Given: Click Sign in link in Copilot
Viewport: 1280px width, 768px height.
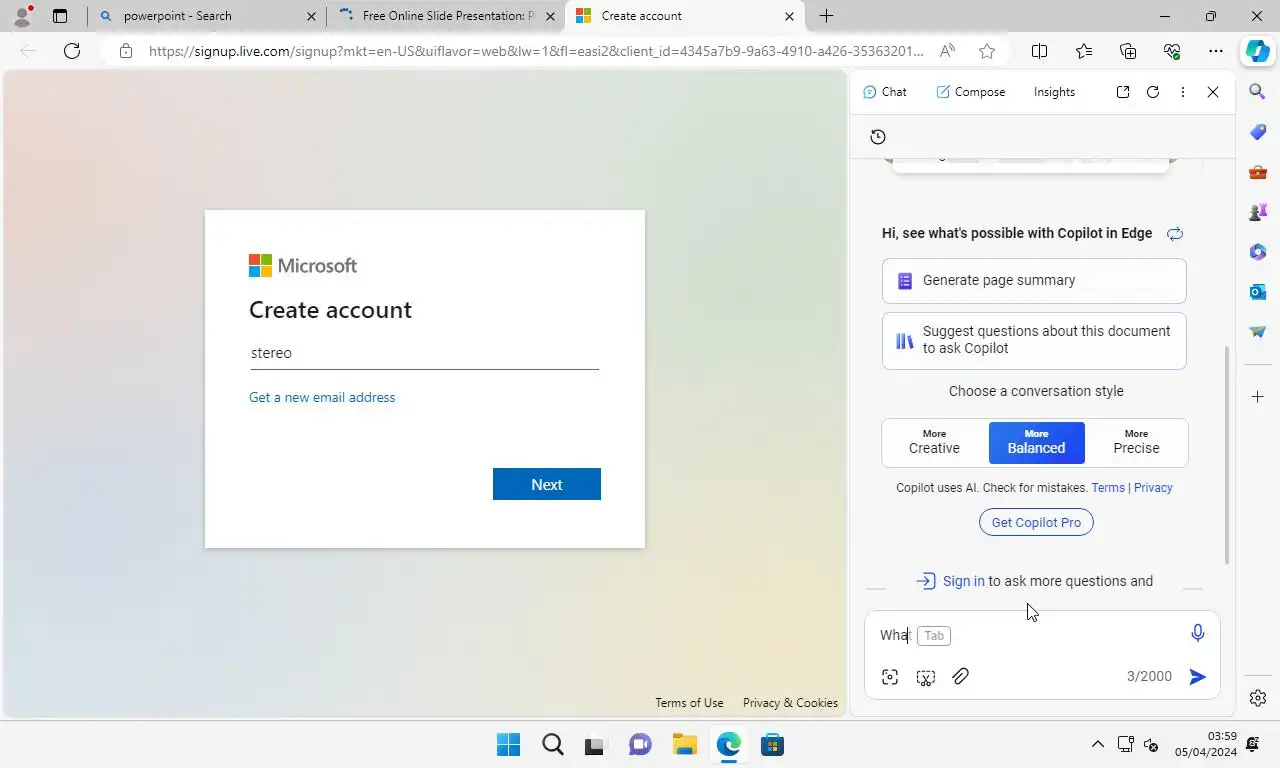Looking at the screenshot, I should 964,581.
